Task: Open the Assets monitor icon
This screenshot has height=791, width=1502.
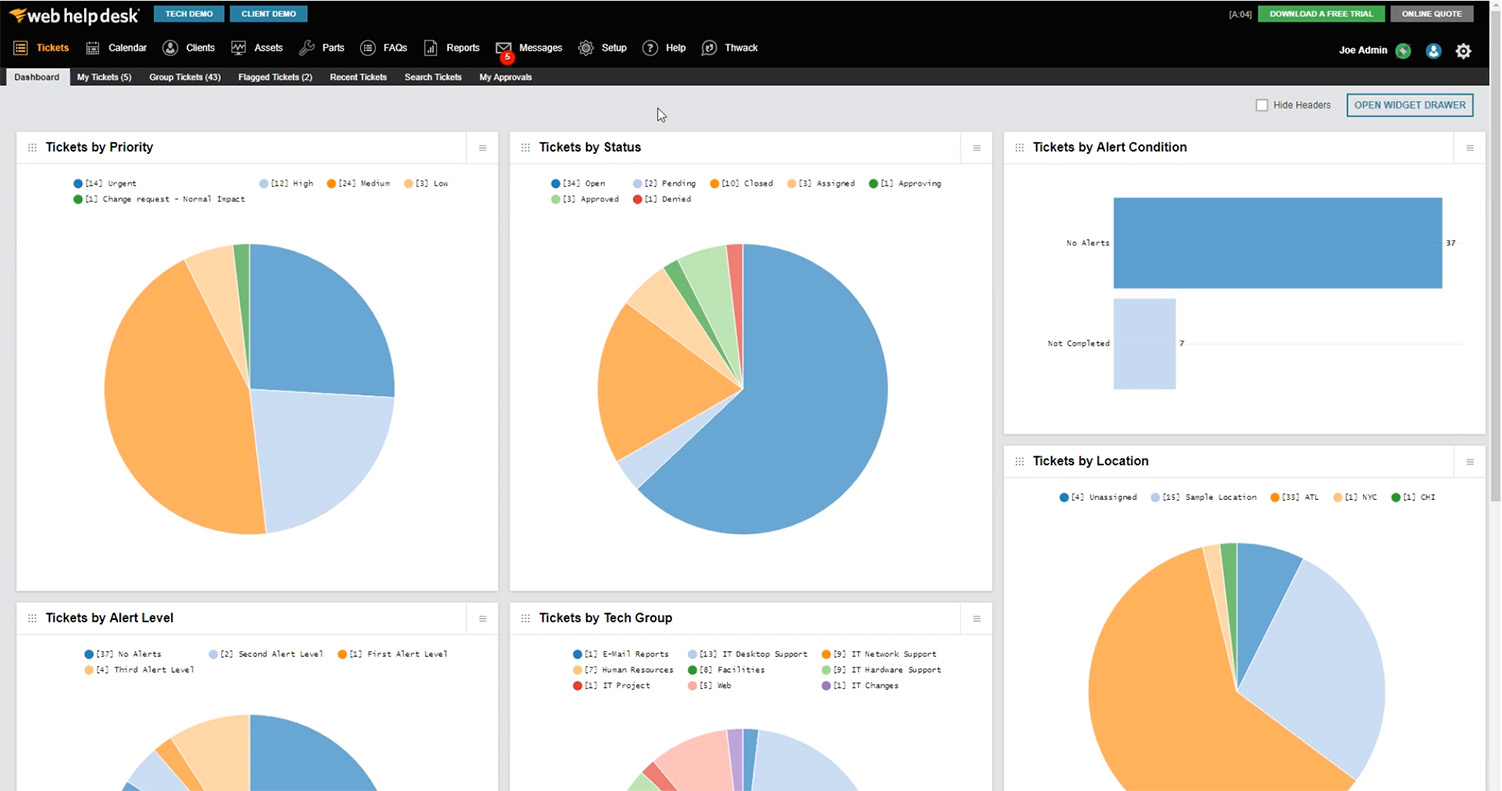Action: pyautogui.click(x=238, y=48)
